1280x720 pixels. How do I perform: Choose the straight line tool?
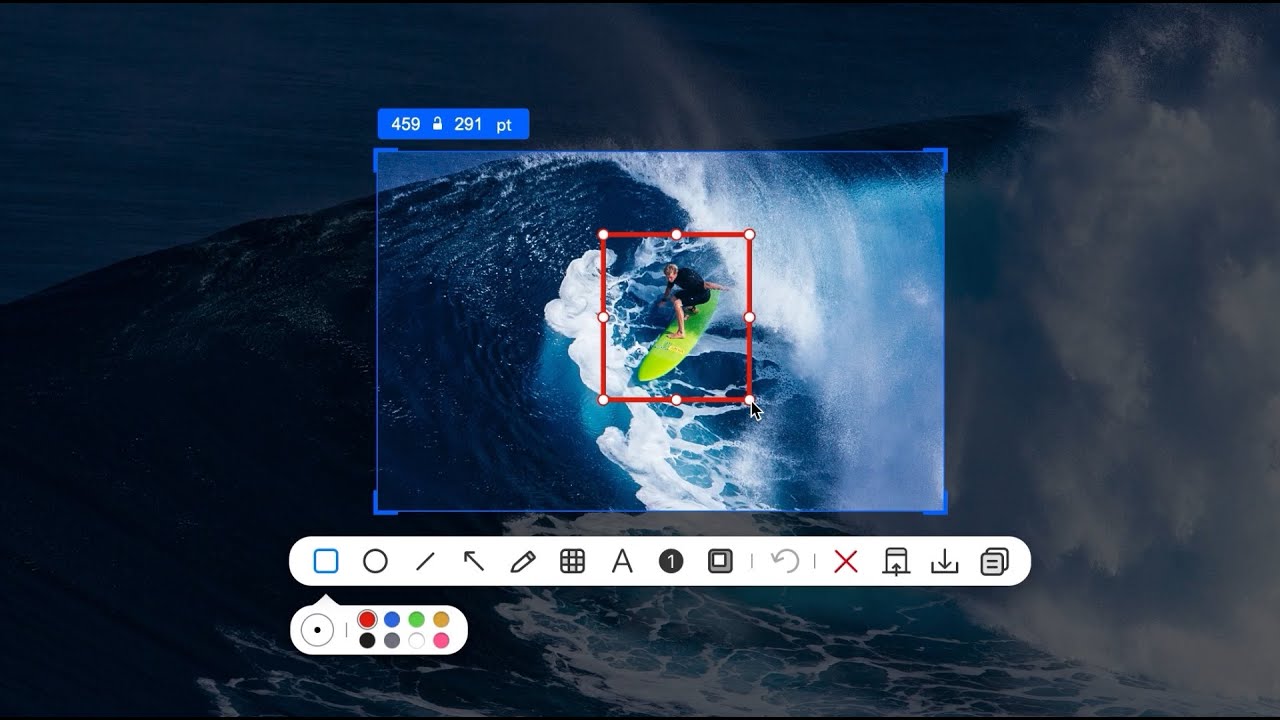point(425,562)
